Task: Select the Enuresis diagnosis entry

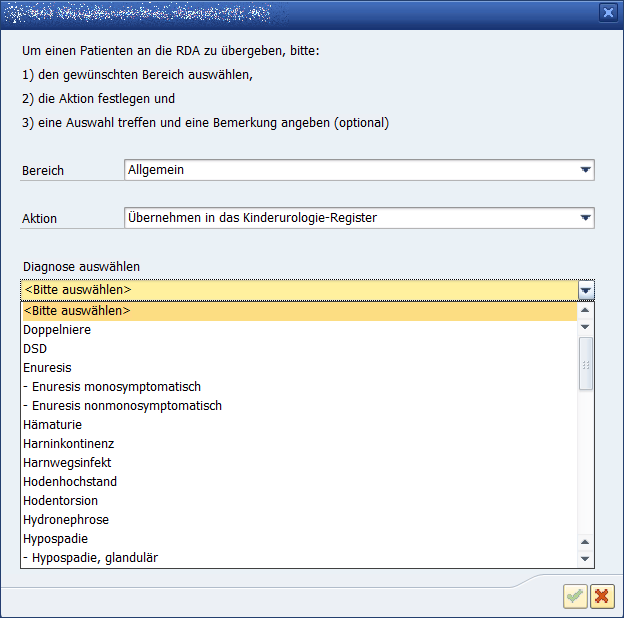Action: point(47,368)
